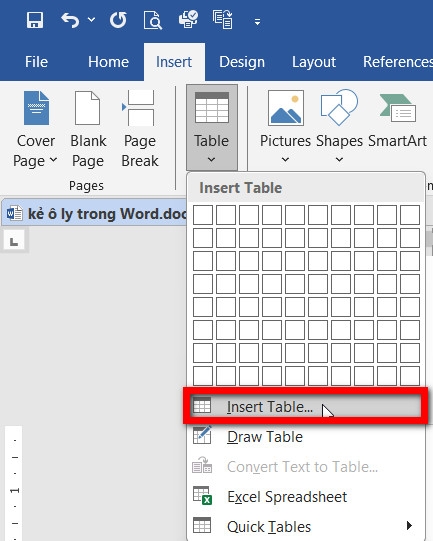Click the vertical ruler at mark 1

click(x=14, y=490)
